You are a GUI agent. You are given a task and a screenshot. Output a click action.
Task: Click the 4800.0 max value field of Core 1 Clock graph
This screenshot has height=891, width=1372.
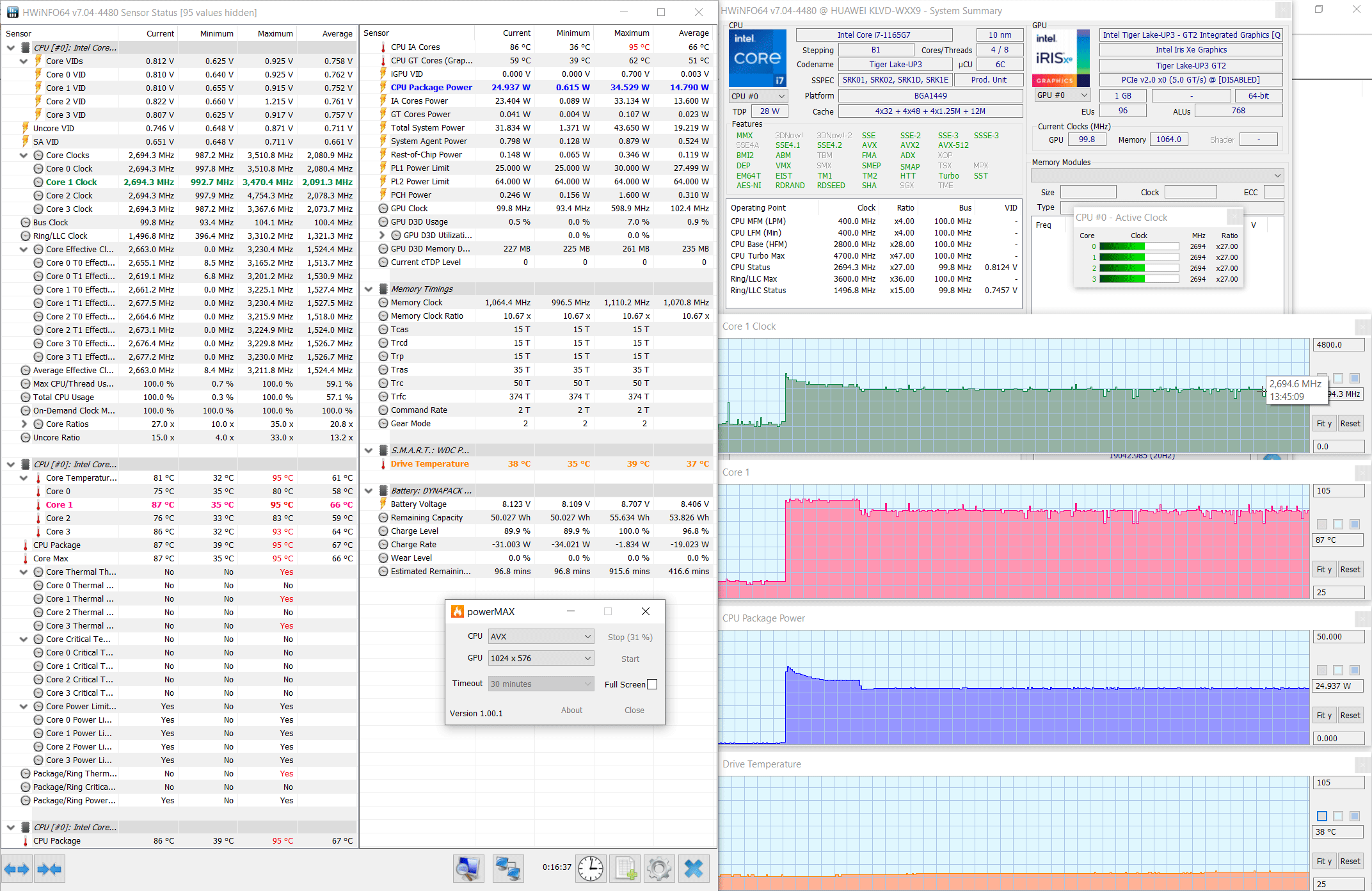1339,345
